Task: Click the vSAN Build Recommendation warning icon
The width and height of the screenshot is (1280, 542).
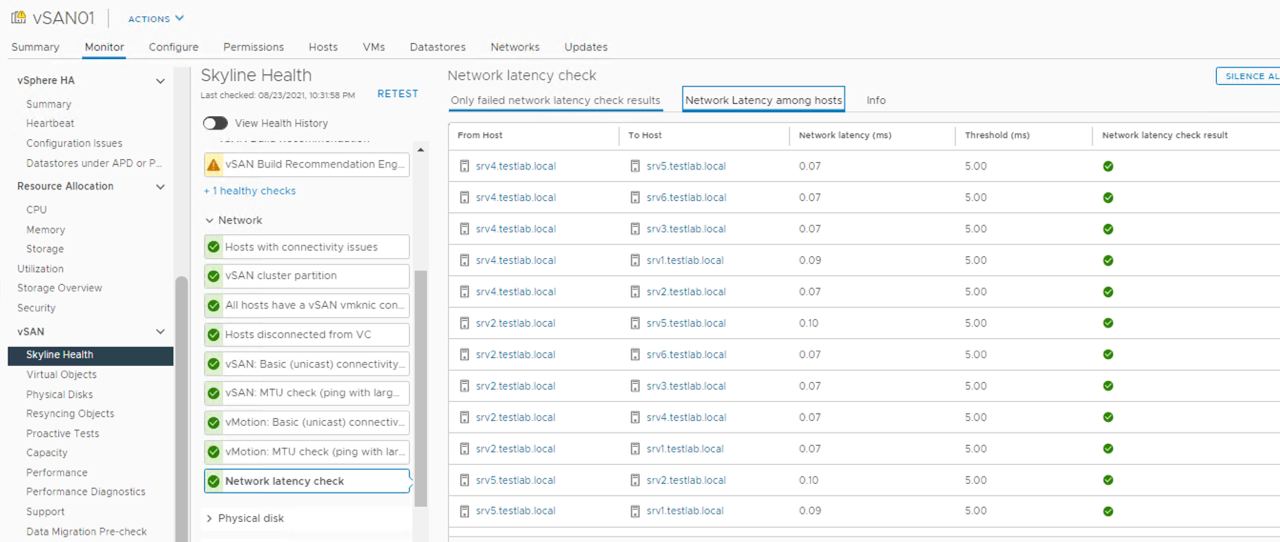Action: click(213, 164)
